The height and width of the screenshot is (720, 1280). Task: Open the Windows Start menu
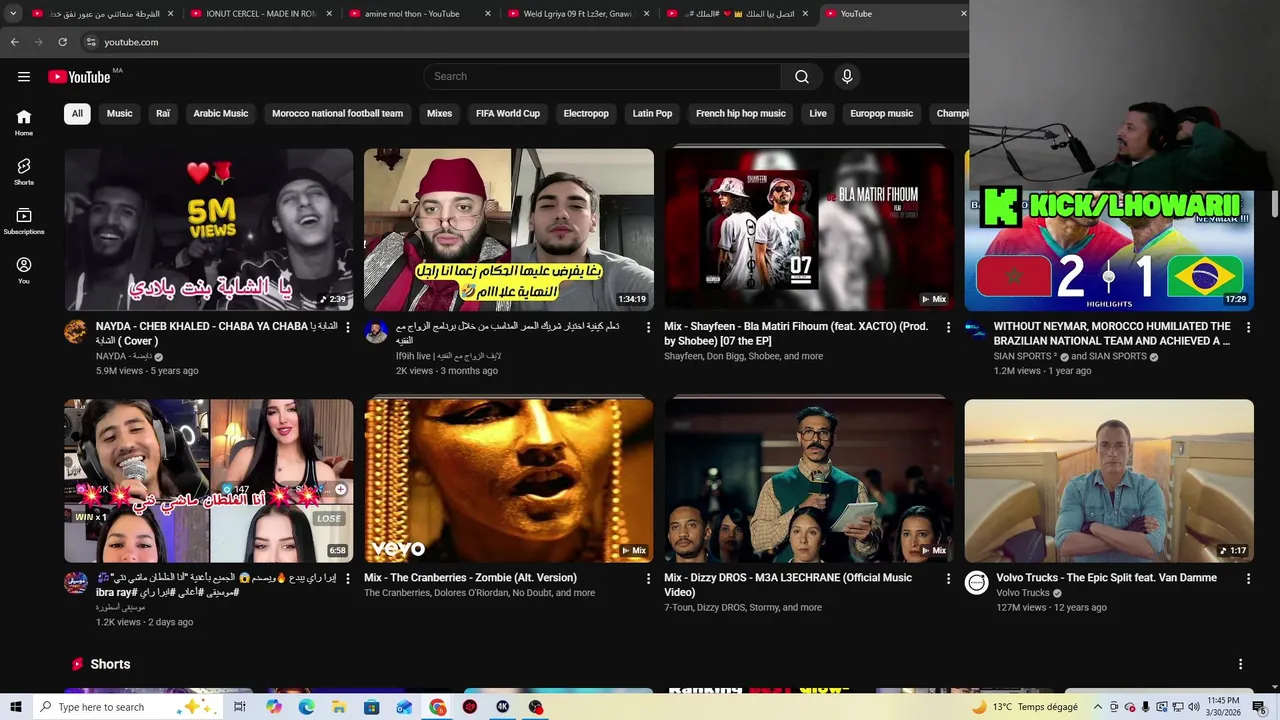point(15,707)
